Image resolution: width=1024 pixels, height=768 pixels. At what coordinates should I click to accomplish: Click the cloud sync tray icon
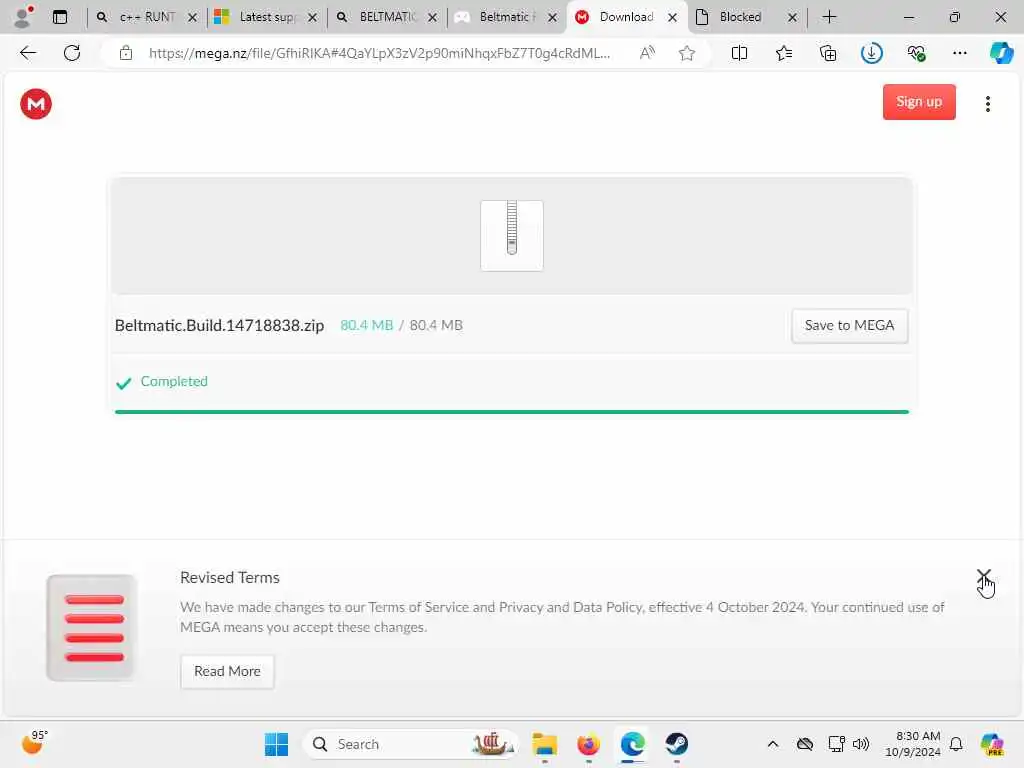(805, 744)
